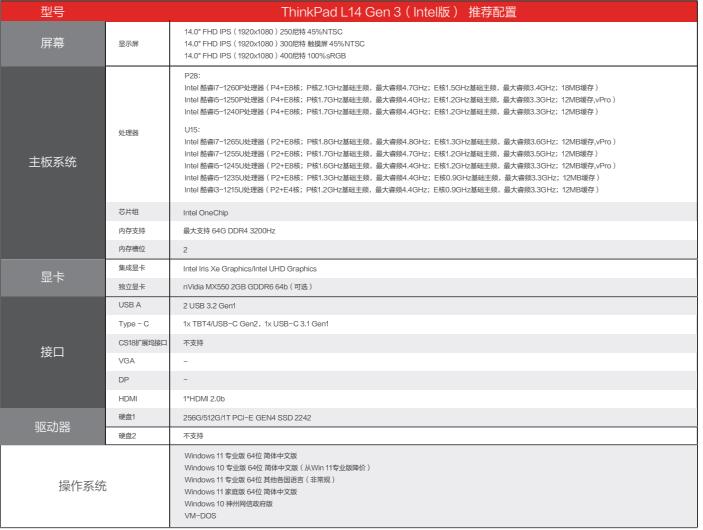Click the '芯片组' row label
This screenshot has height=530, width=703.
(x=128, y=212)
